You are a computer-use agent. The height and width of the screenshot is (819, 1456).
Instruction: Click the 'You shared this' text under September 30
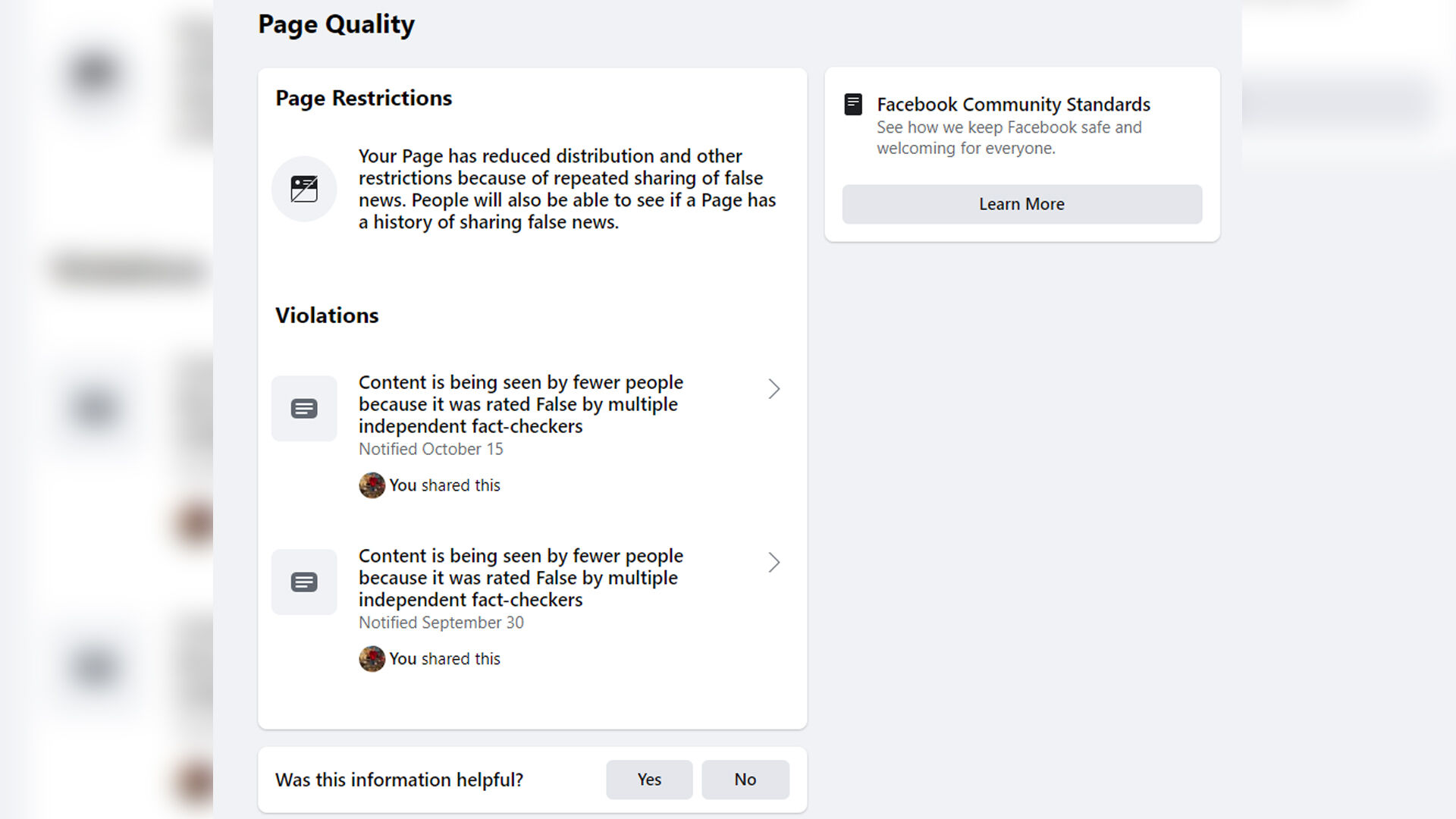[444, 659]
